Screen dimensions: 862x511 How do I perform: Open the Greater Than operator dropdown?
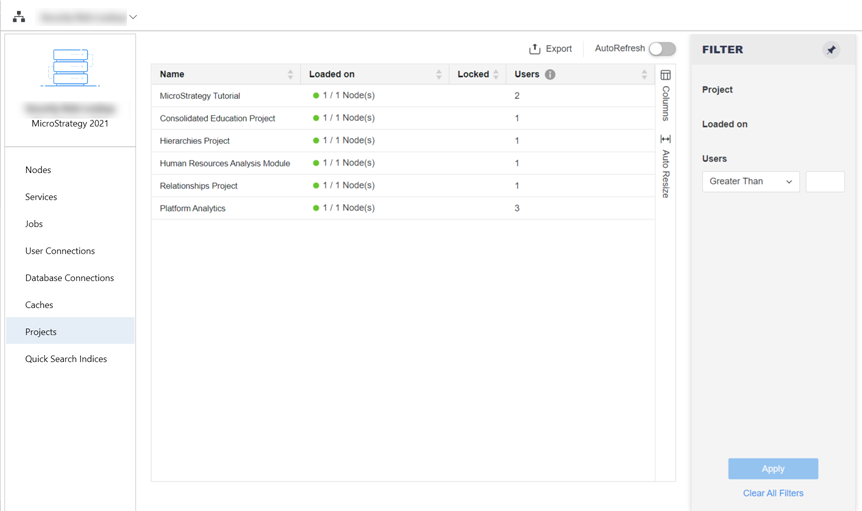(750, 182)
